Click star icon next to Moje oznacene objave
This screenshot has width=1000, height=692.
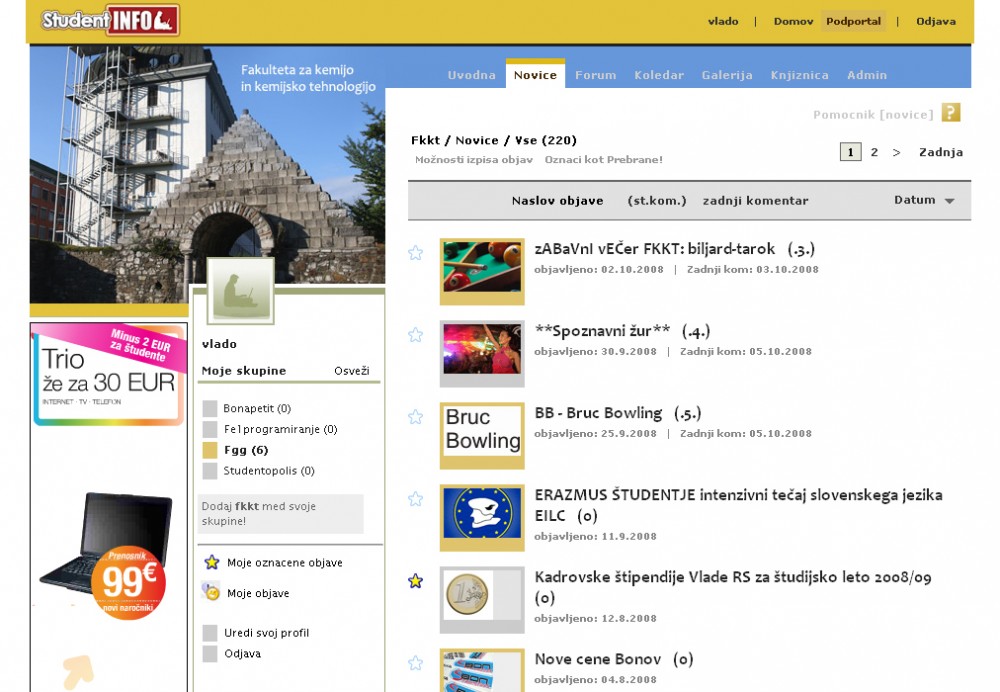click(211, 563)
